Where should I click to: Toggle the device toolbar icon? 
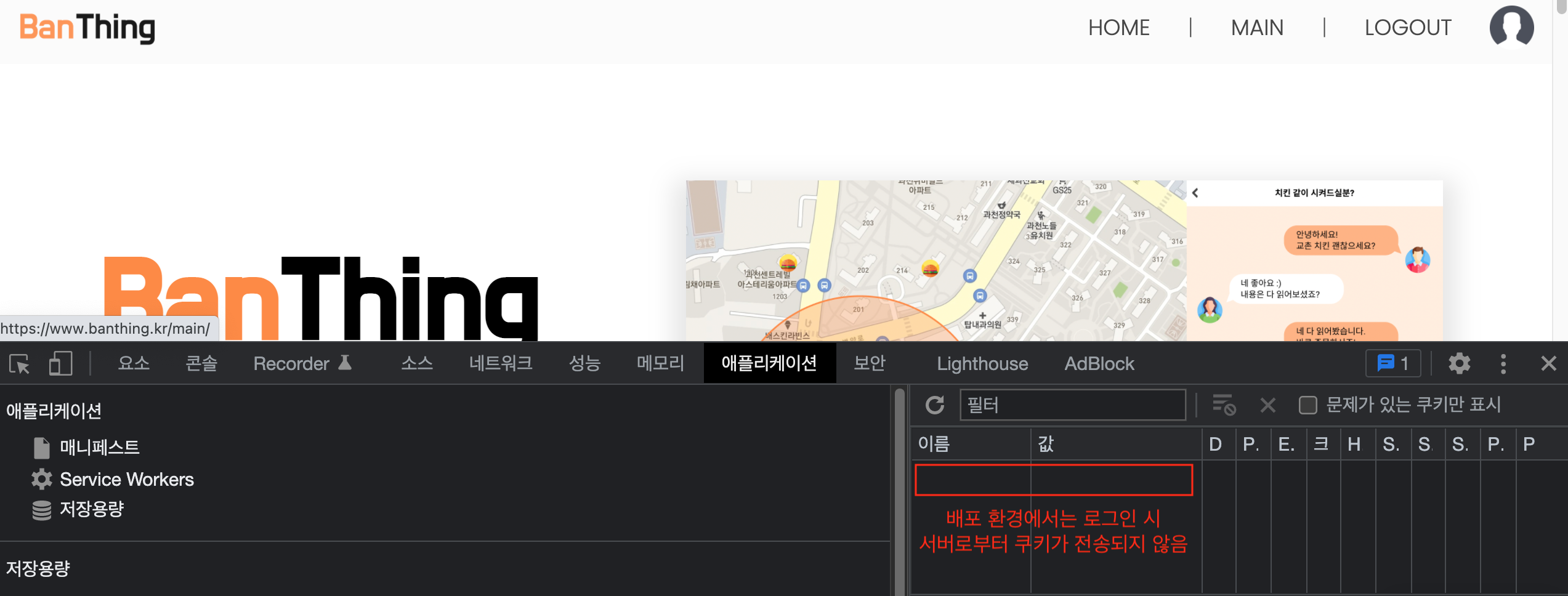[60, 364]
